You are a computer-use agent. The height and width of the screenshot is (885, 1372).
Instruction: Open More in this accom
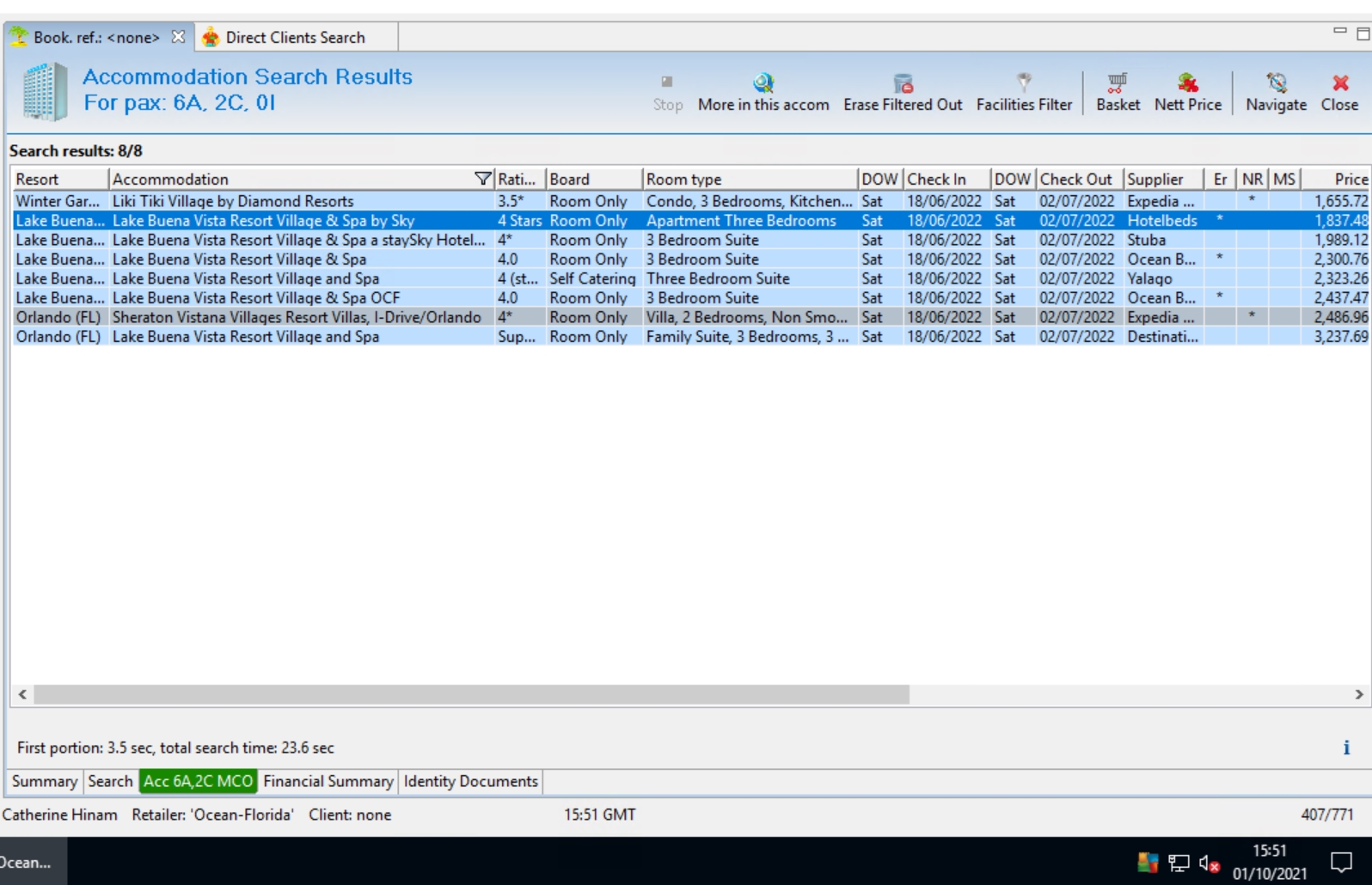(x=763, y=93)
